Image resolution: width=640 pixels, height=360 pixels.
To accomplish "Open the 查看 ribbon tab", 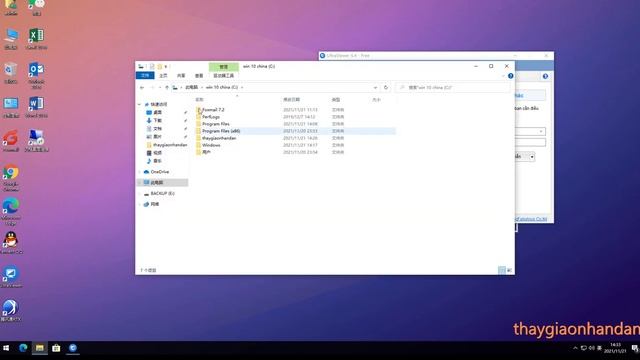I will coord(199,76).
